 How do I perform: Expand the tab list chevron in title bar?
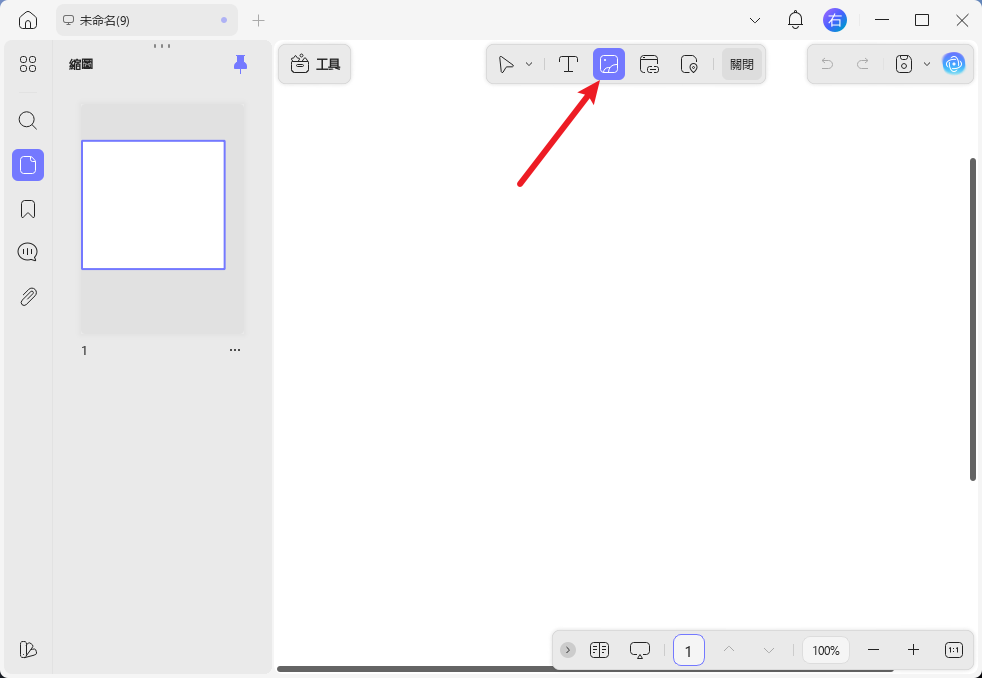(x=755, y=20)
